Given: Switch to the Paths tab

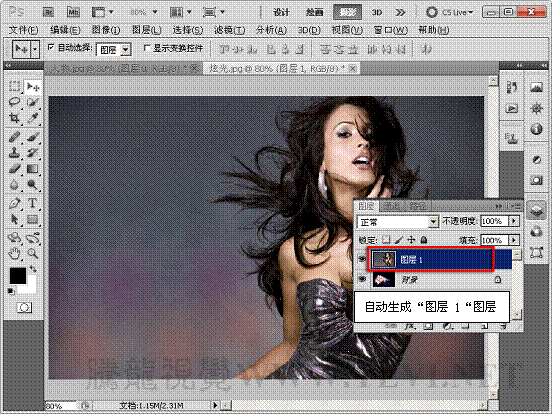Looking at the screenshot, I should pyautogui.click(x=418, y=206).
